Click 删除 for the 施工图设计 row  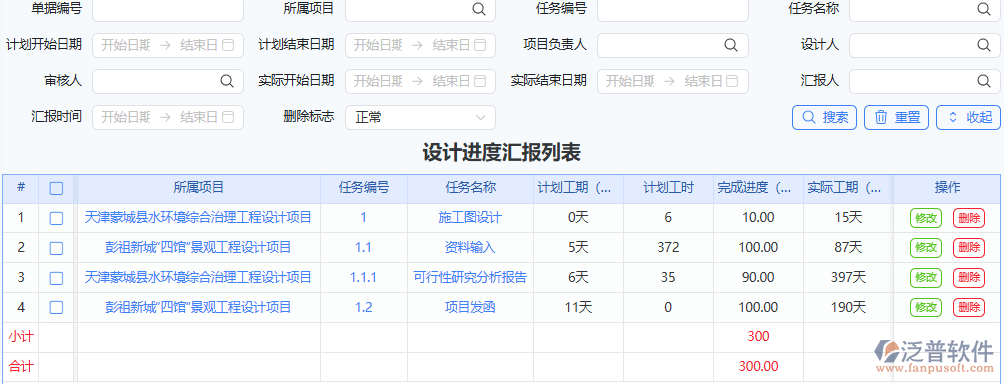pos(969,218)
